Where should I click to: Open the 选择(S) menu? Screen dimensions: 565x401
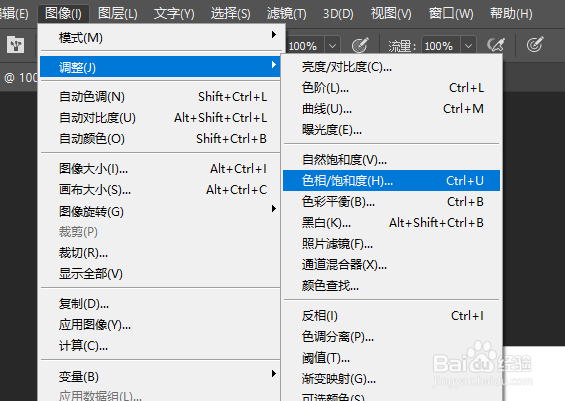(x=230, y=14)
